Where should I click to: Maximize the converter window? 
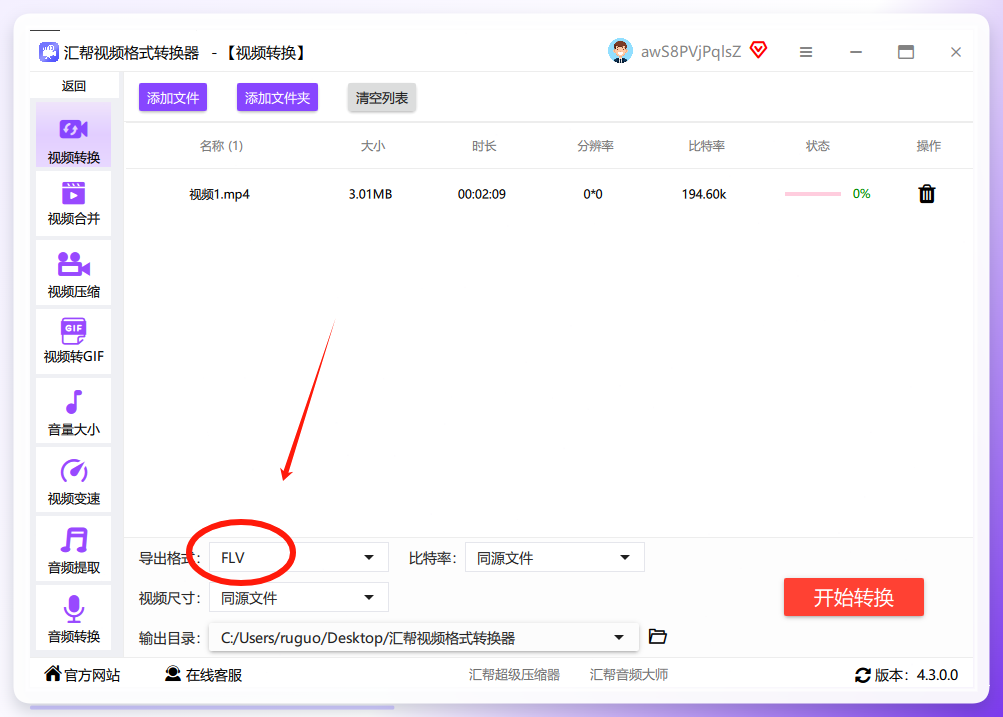(x=906, y=52)
